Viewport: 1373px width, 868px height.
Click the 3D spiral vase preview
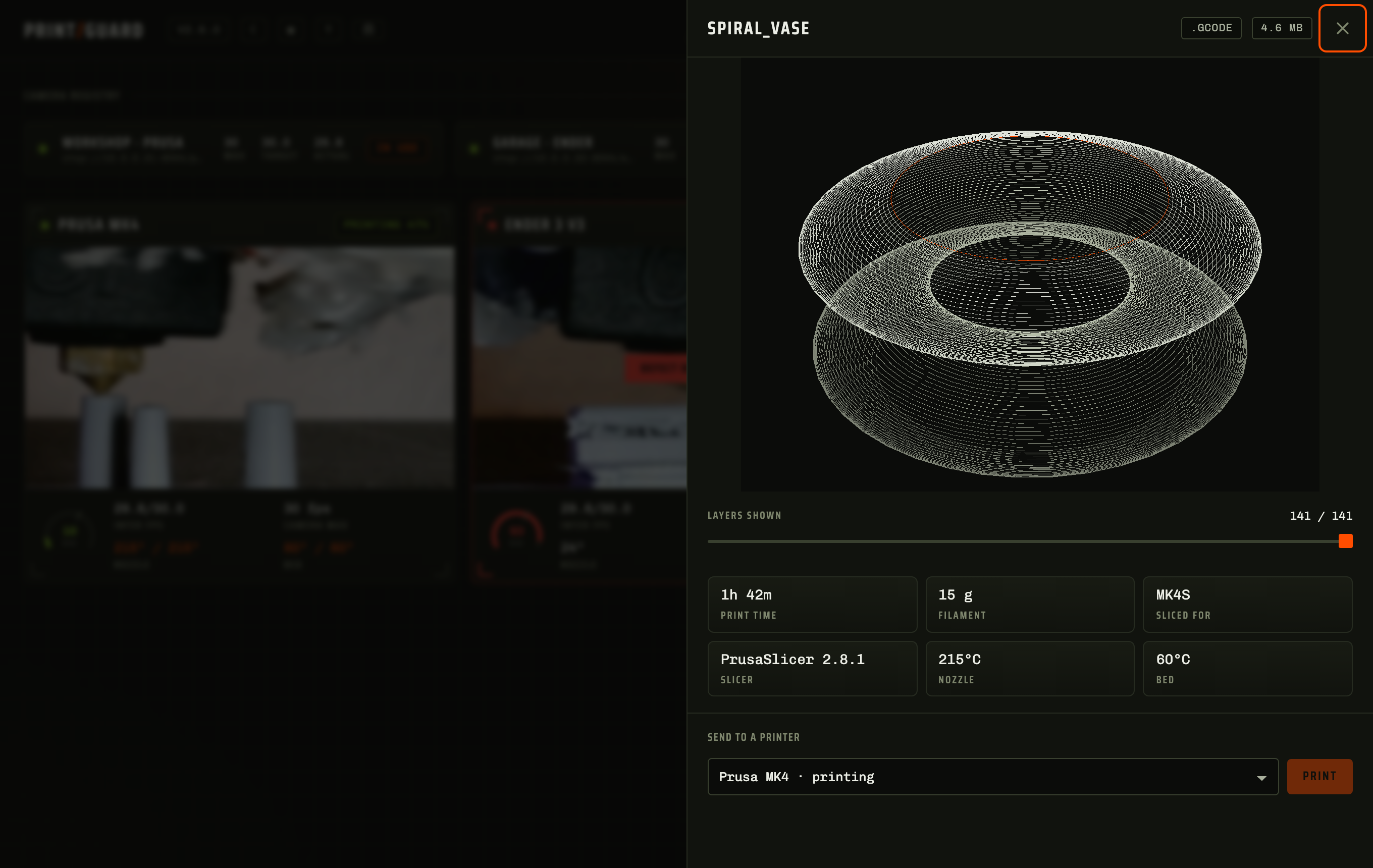[1030, 274]
